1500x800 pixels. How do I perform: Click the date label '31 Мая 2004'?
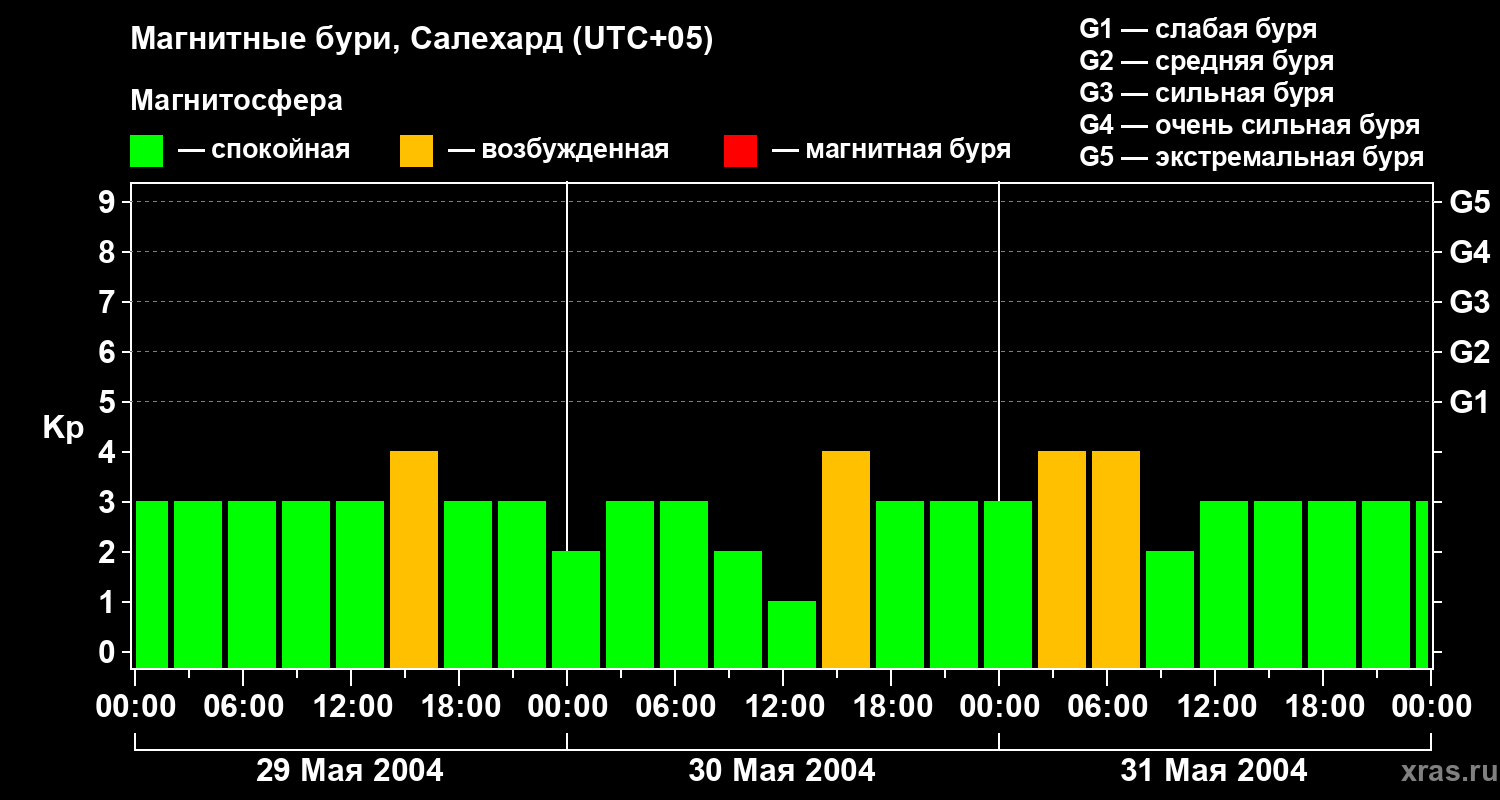click(1214, 770)
